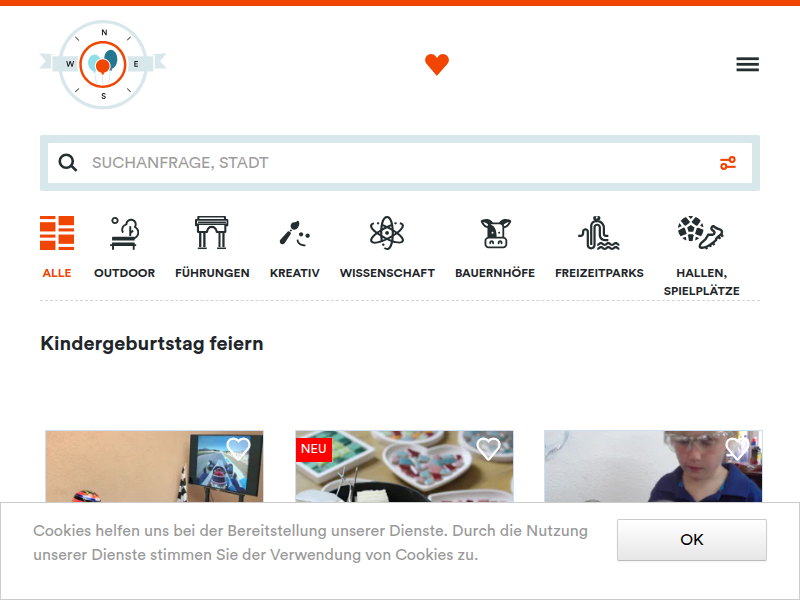800x600 pixels.
Task: Select the Wissenschaft atom icon
Action: (x=387, y=233)
